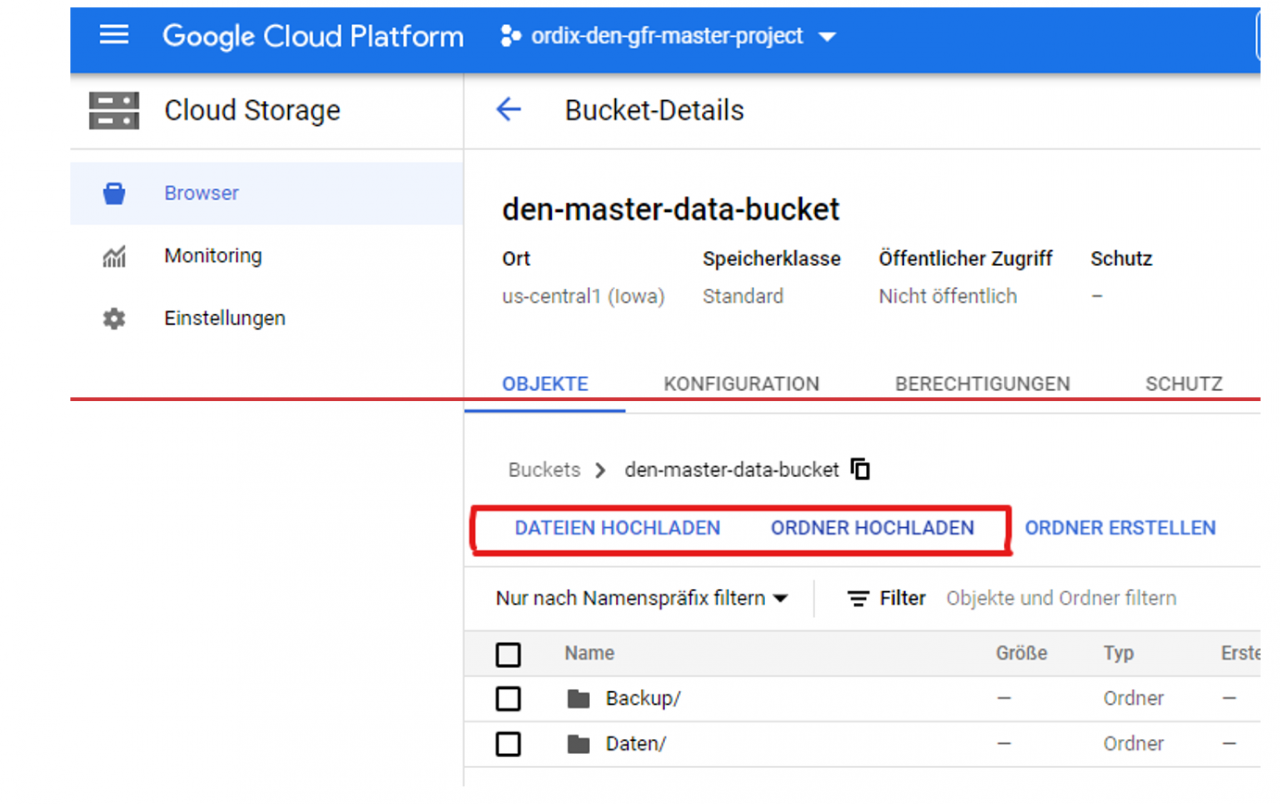Tick the checkbox for Daten/ row
This screenshot has height=804, width=1280.
tap(508, 745)
